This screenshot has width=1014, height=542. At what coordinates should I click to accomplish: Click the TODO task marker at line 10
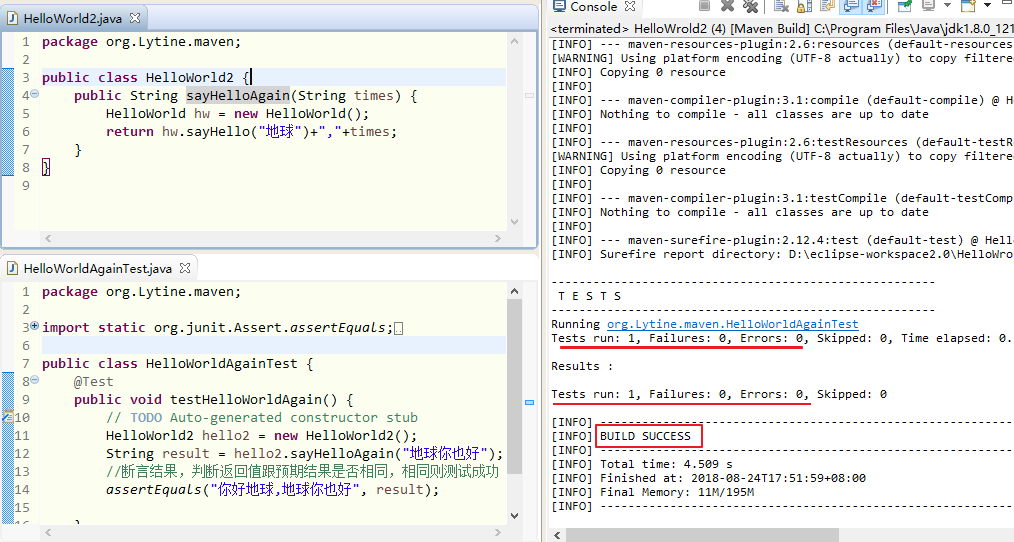pos(7,417)
